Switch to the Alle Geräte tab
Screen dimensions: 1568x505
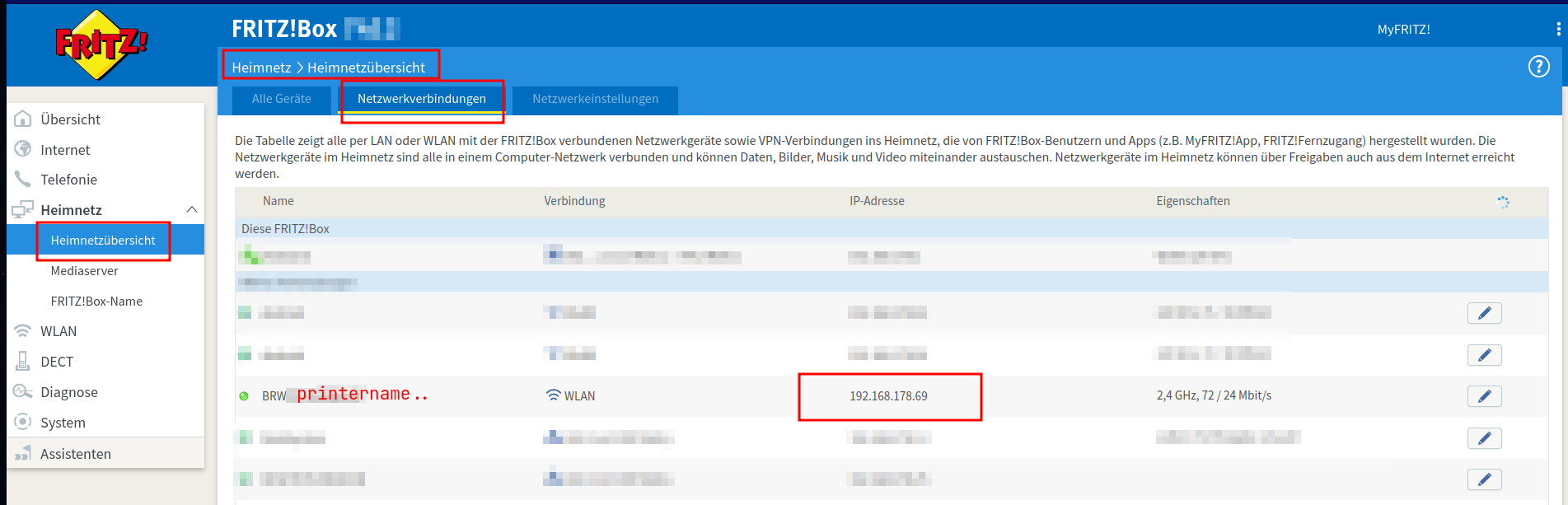click(x=282, y=99)
